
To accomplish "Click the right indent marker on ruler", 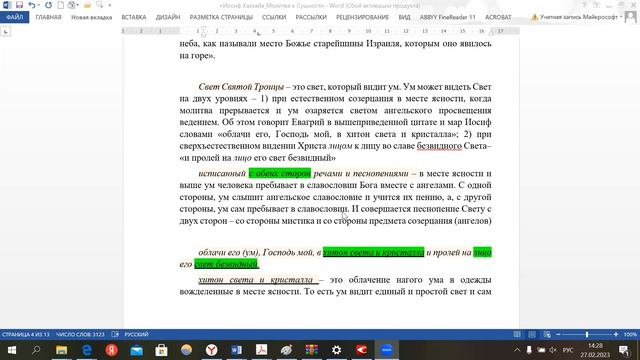I will point(491,33).
